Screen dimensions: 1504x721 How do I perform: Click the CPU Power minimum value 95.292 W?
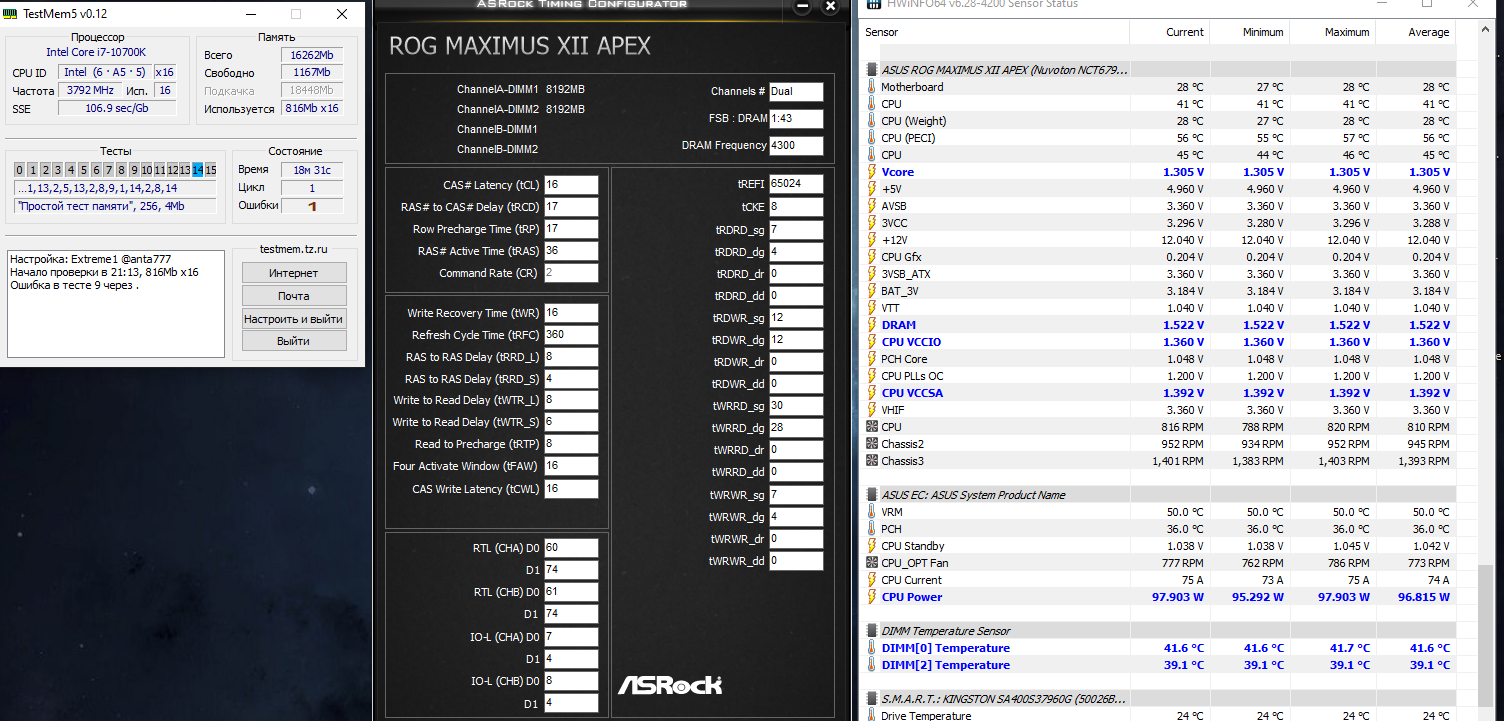click(x=1257, y=597)
